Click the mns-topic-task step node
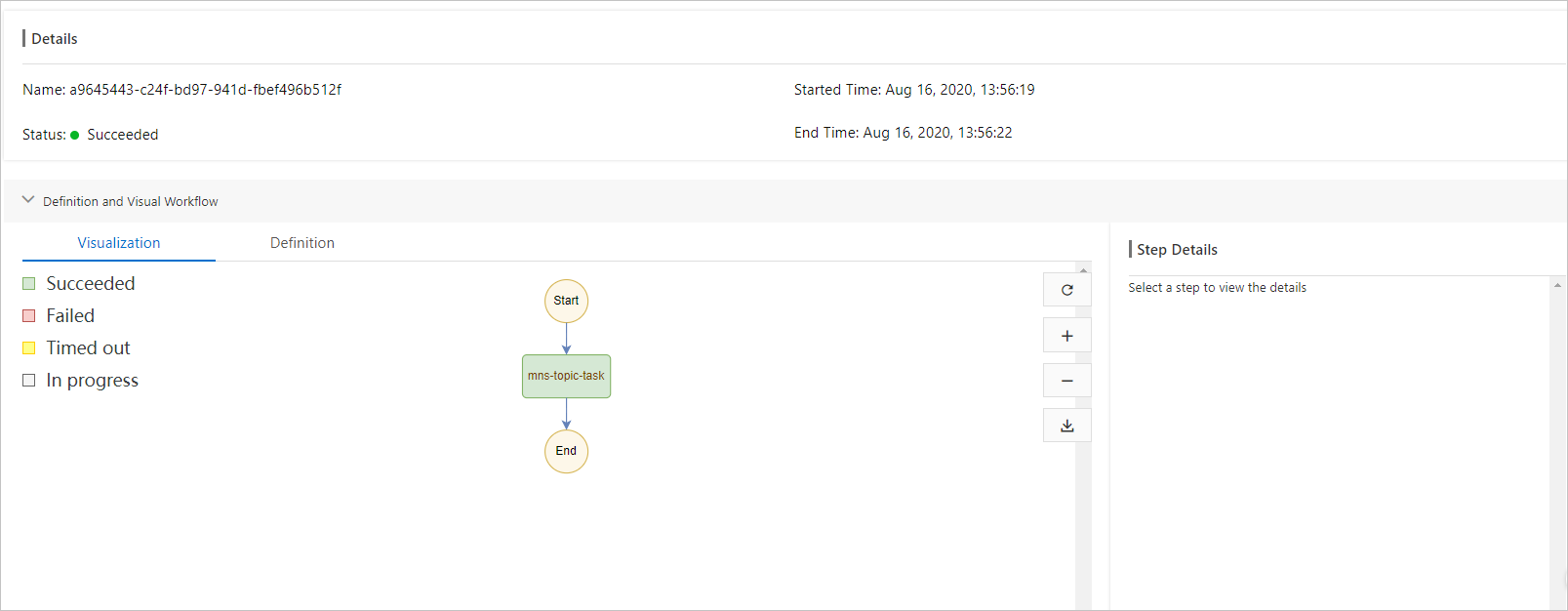 pyautogui.click(x=566, y=376)
